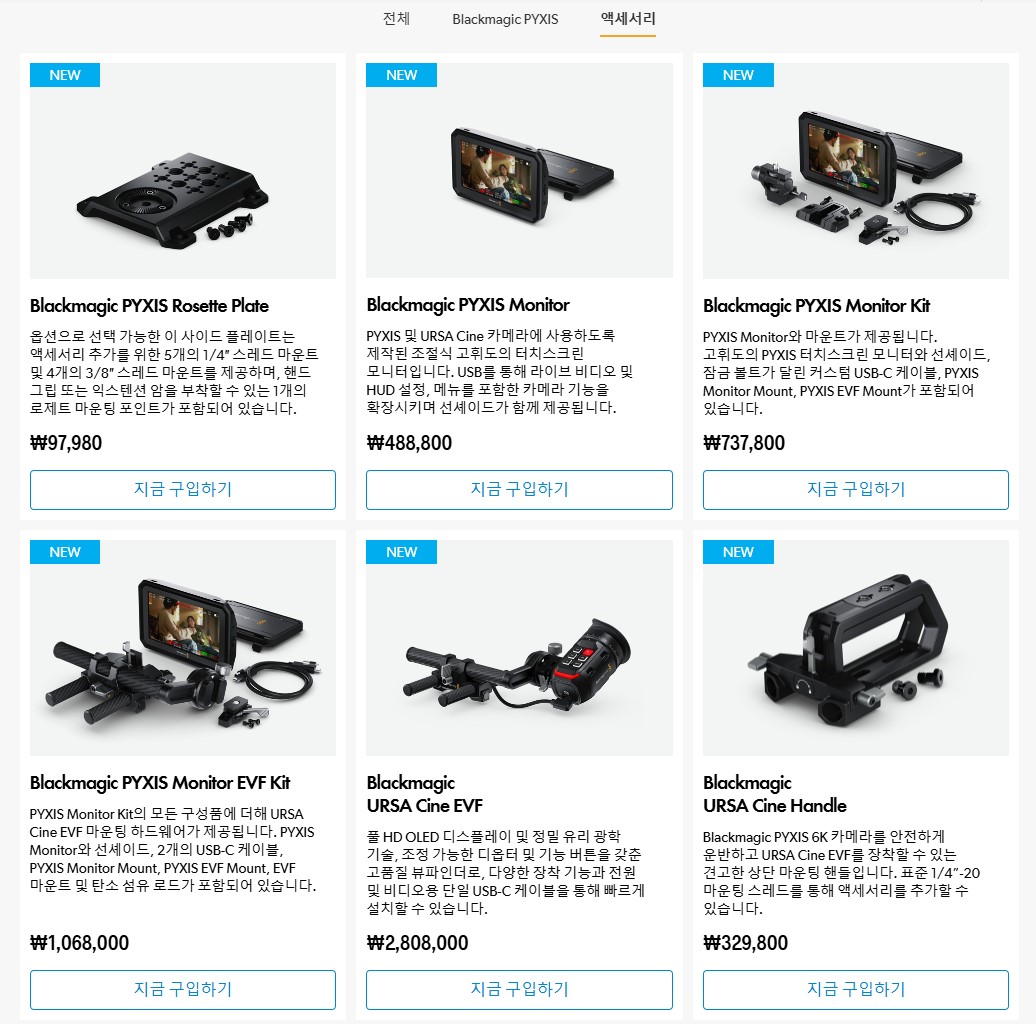Open the PYXIS Rosette Plate product image
Image resolution: width=1036 pixels, height=1024 pixels.
tap(183, 170)
